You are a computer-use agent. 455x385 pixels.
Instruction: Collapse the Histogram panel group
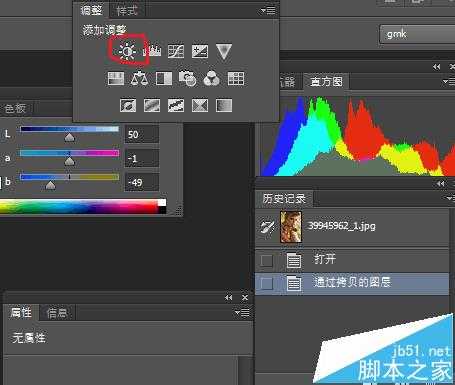click(x=437, y=67)
